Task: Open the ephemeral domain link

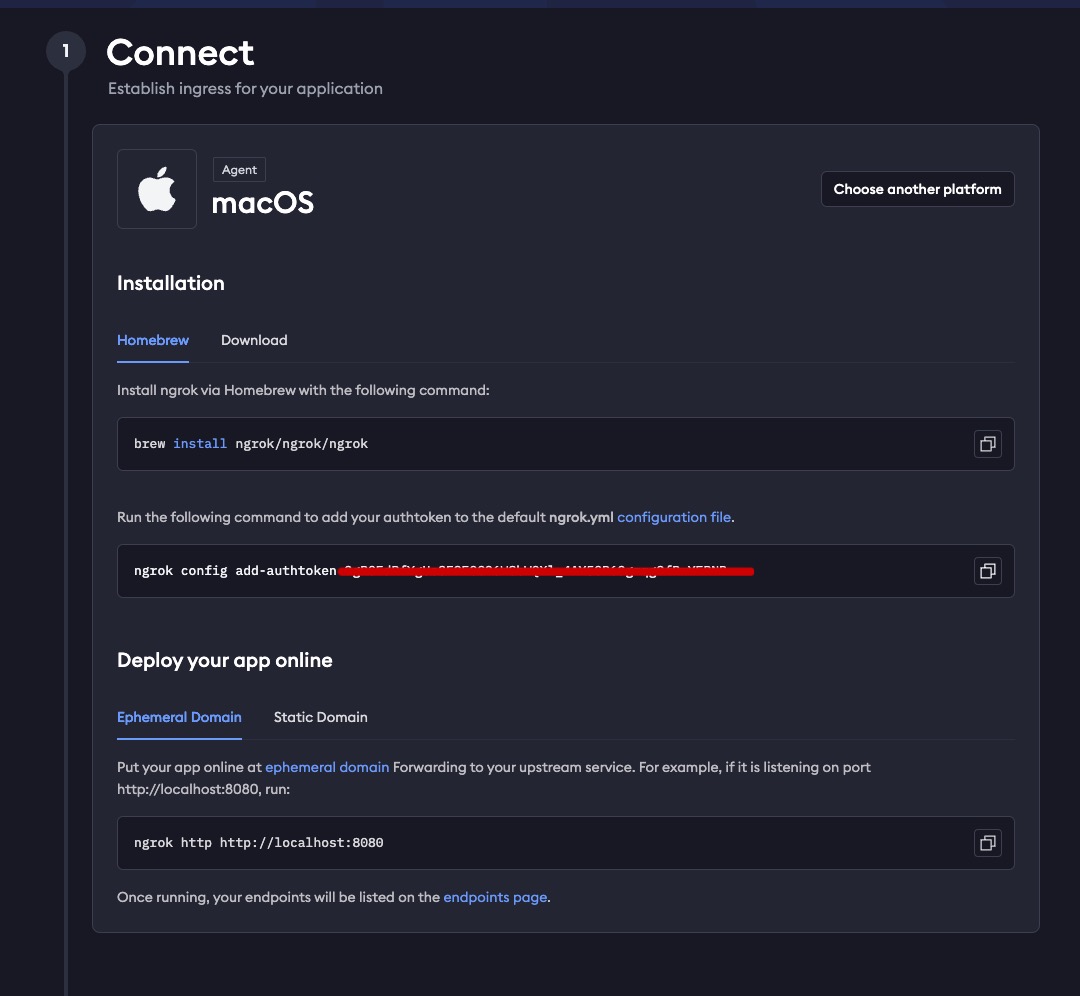Action: [327, 767]
